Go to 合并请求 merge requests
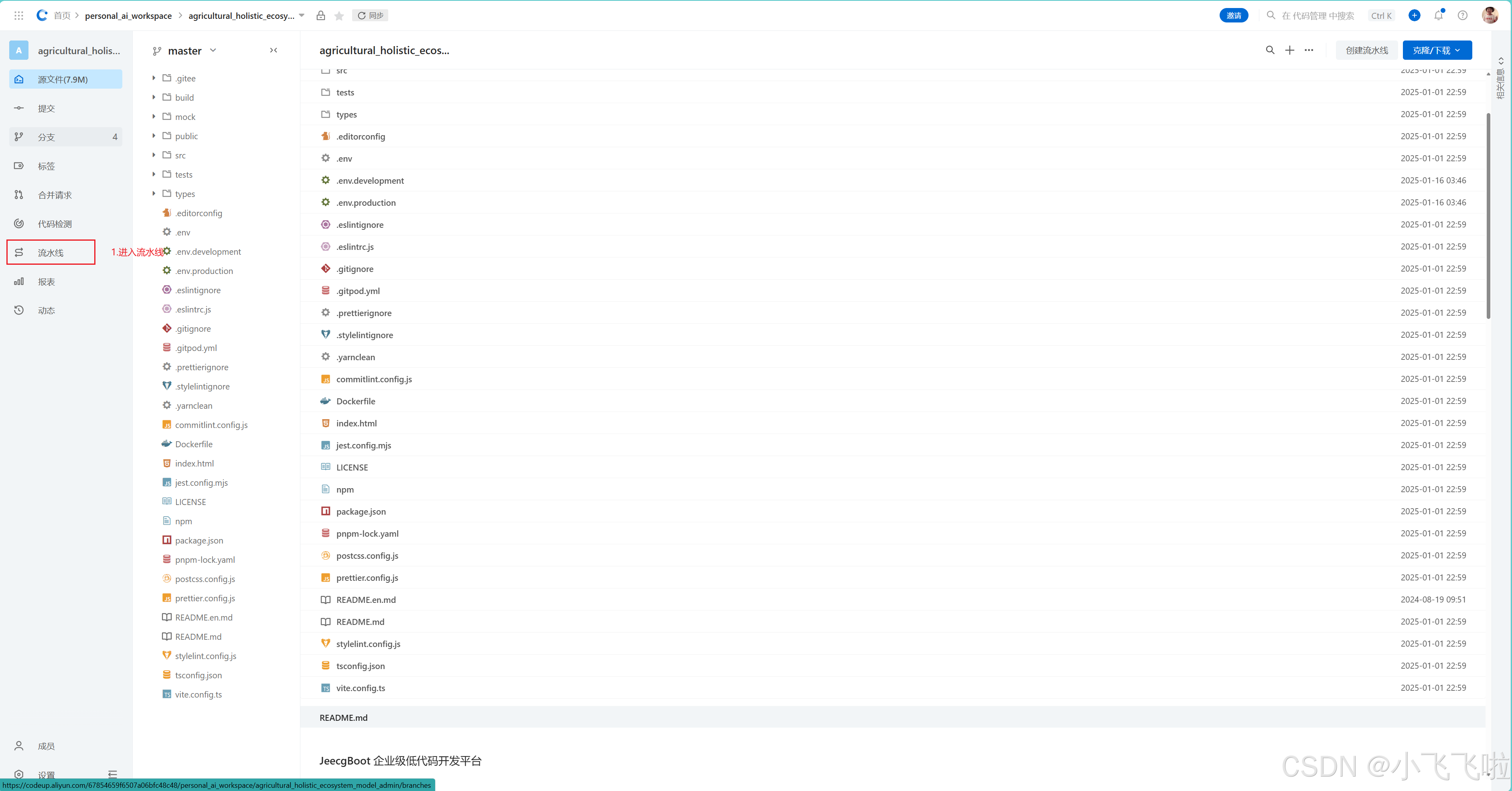The width and height of the screenshot is (1512, 791). [55, 195]
